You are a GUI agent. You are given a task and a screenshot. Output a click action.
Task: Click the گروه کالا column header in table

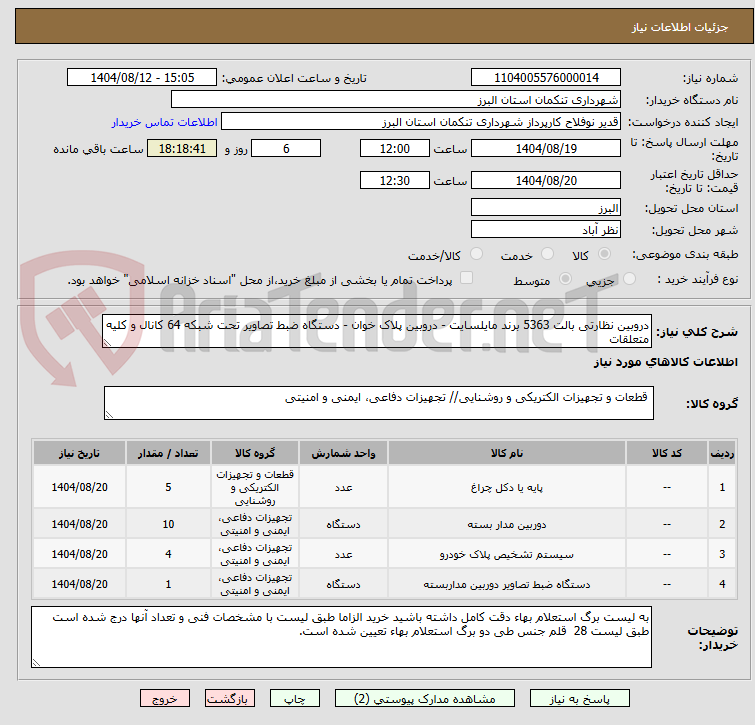pyautogui.click(x=255, y=453)
